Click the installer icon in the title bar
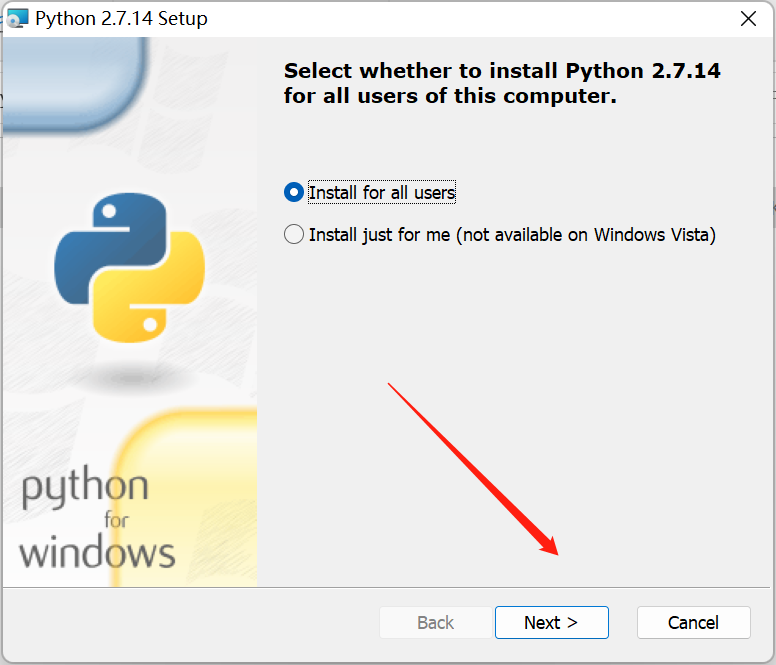The image size is (776, 665). pyautogui.click(x=17, y=18)
